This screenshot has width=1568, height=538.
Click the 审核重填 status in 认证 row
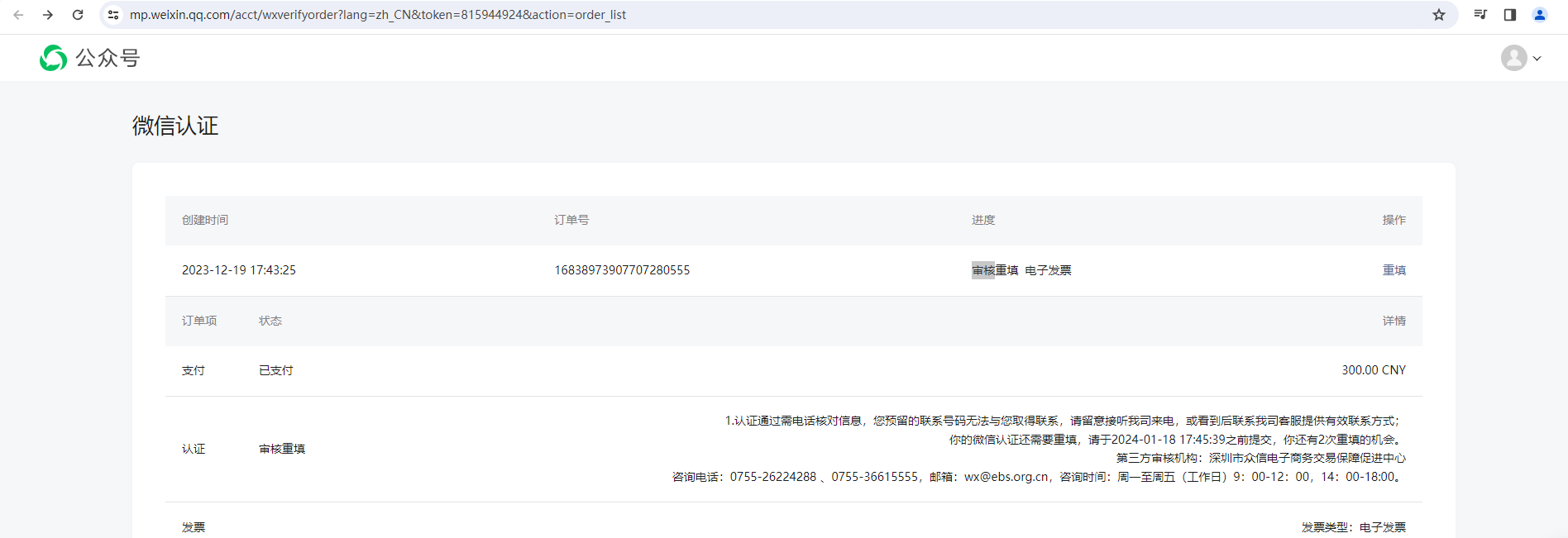coord(282,449)
